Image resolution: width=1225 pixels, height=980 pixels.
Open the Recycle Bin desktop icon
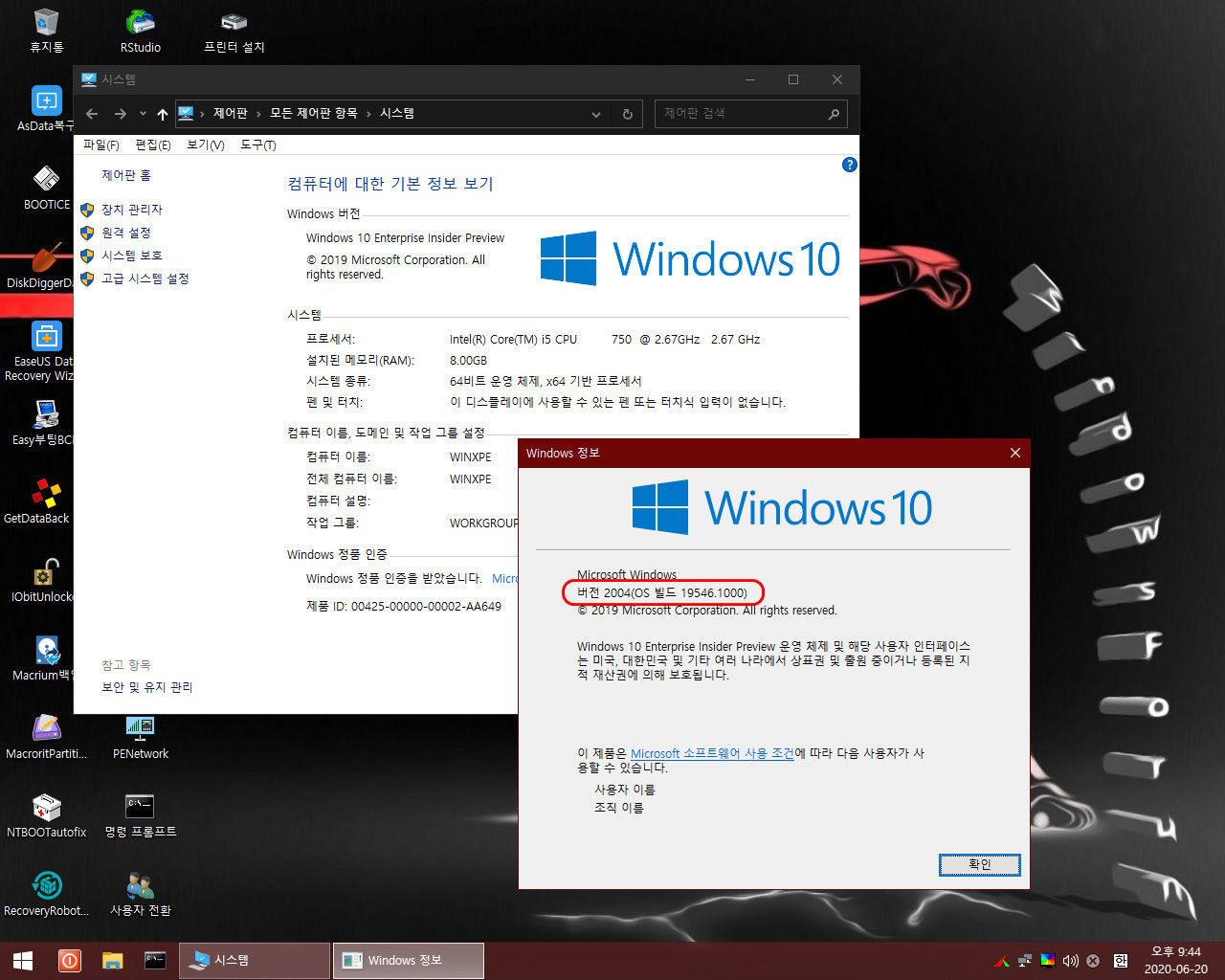pyautogui.click(x=46, y=31)
